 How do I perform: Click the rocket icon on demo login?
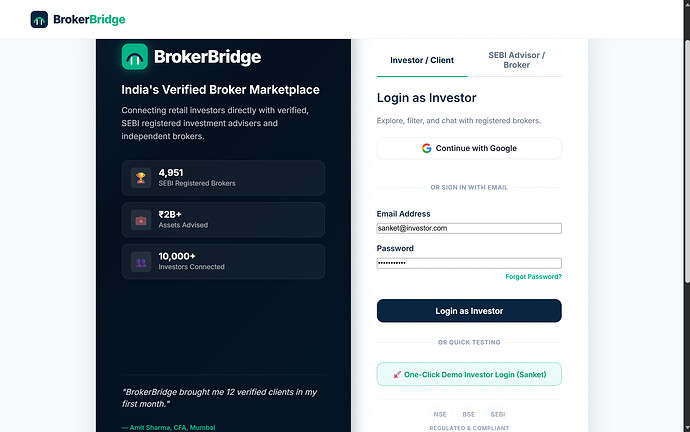click(397, 375)
